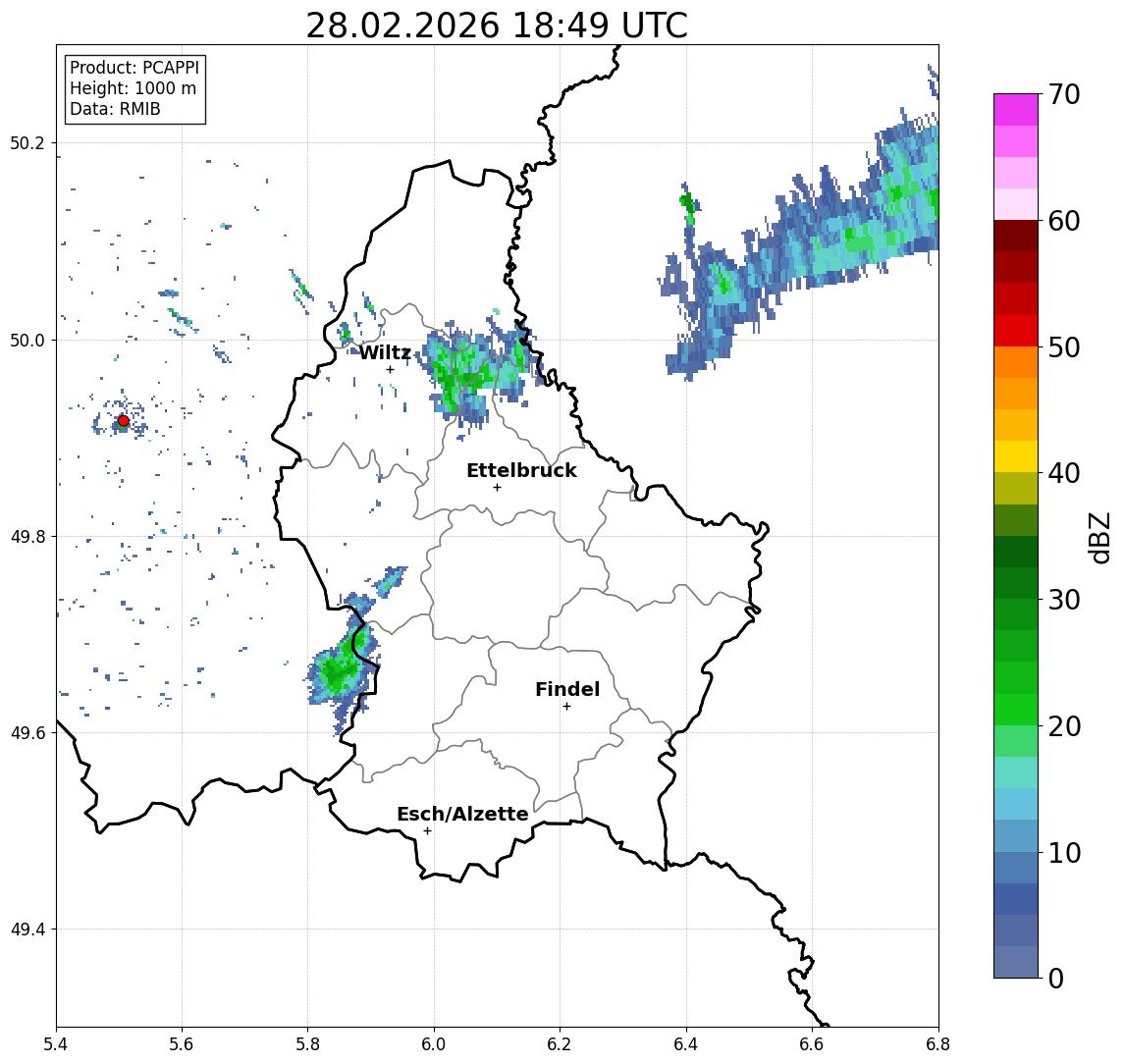Click the dark maroon colorbar segment below 60
1124x1064 pixels.
pyautogui.click(x=1016, y=236)
